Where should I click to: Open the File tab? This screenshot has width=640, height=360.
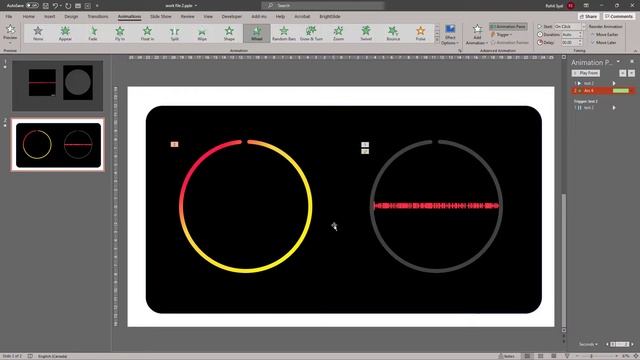[9, 16]
